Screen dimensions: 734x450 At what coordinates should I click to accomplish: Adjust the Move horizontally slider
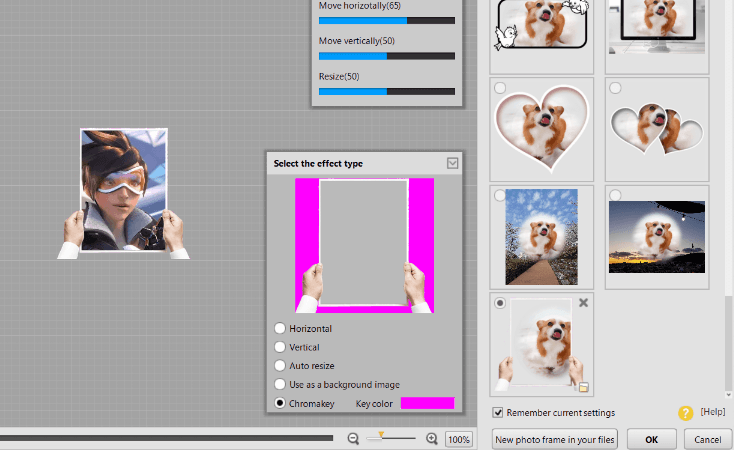(387, 21)
